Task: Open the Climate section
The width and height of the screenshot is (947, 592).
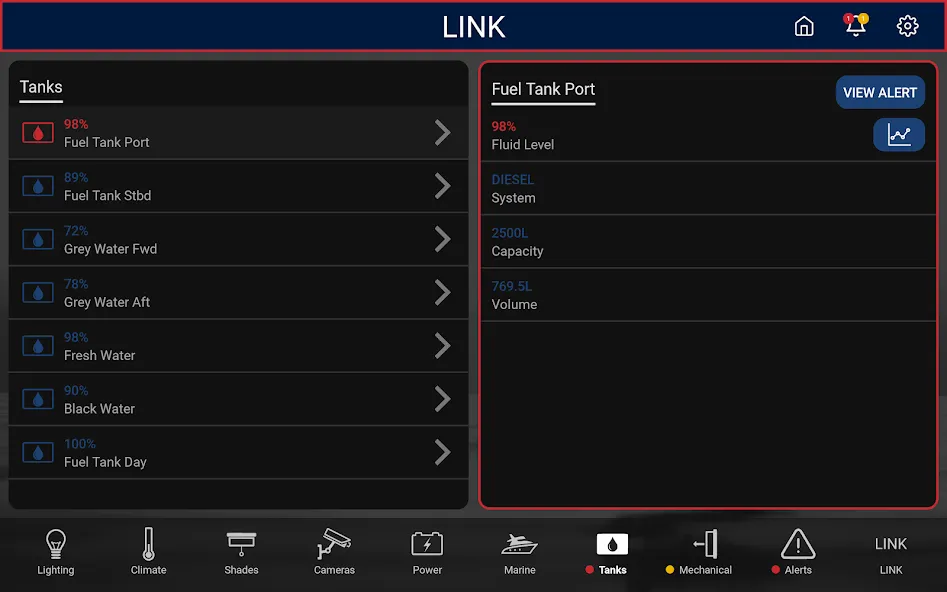Action: click(149, 552)
